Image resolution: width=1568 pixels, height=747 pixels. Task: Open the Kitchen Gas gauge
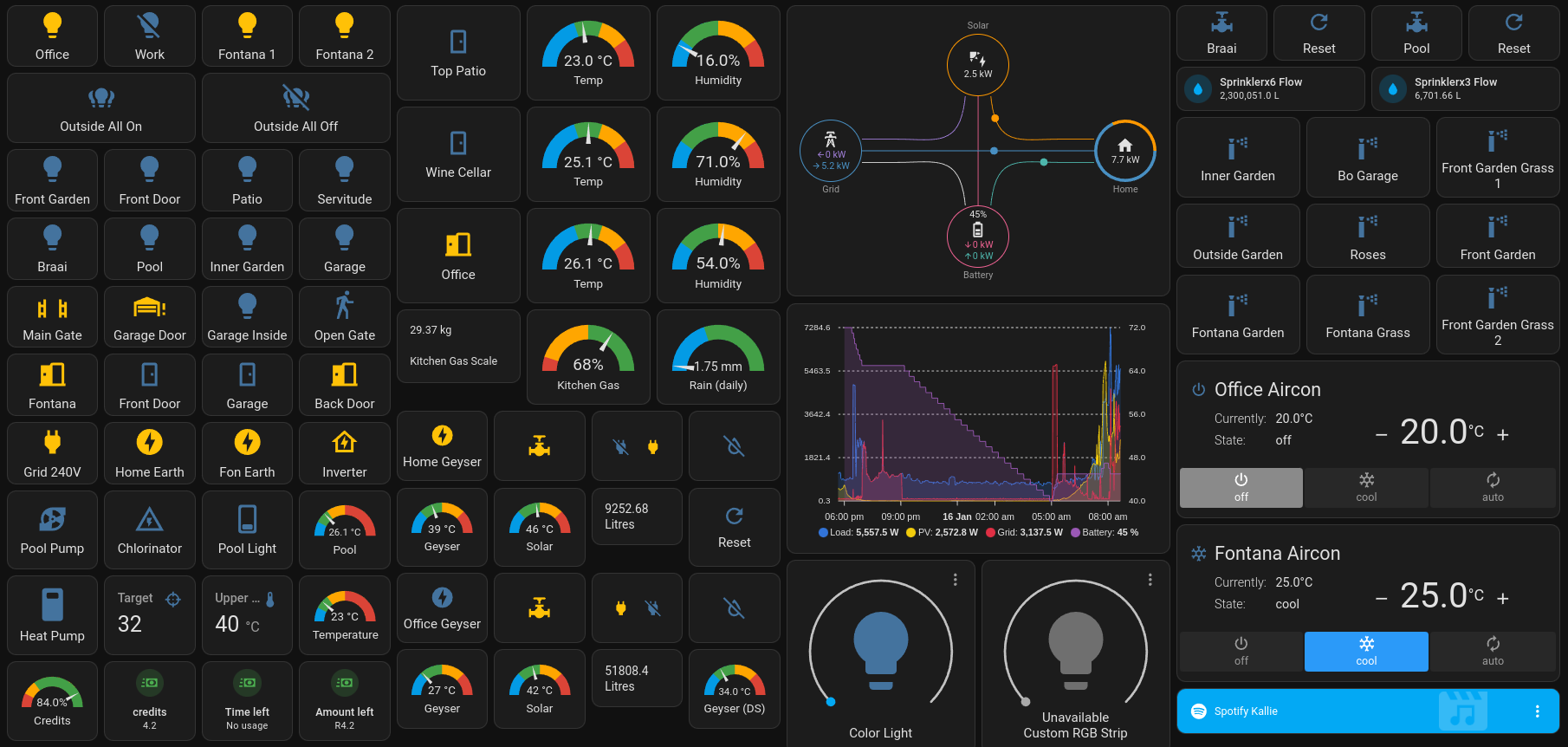[x=588, y=357]
